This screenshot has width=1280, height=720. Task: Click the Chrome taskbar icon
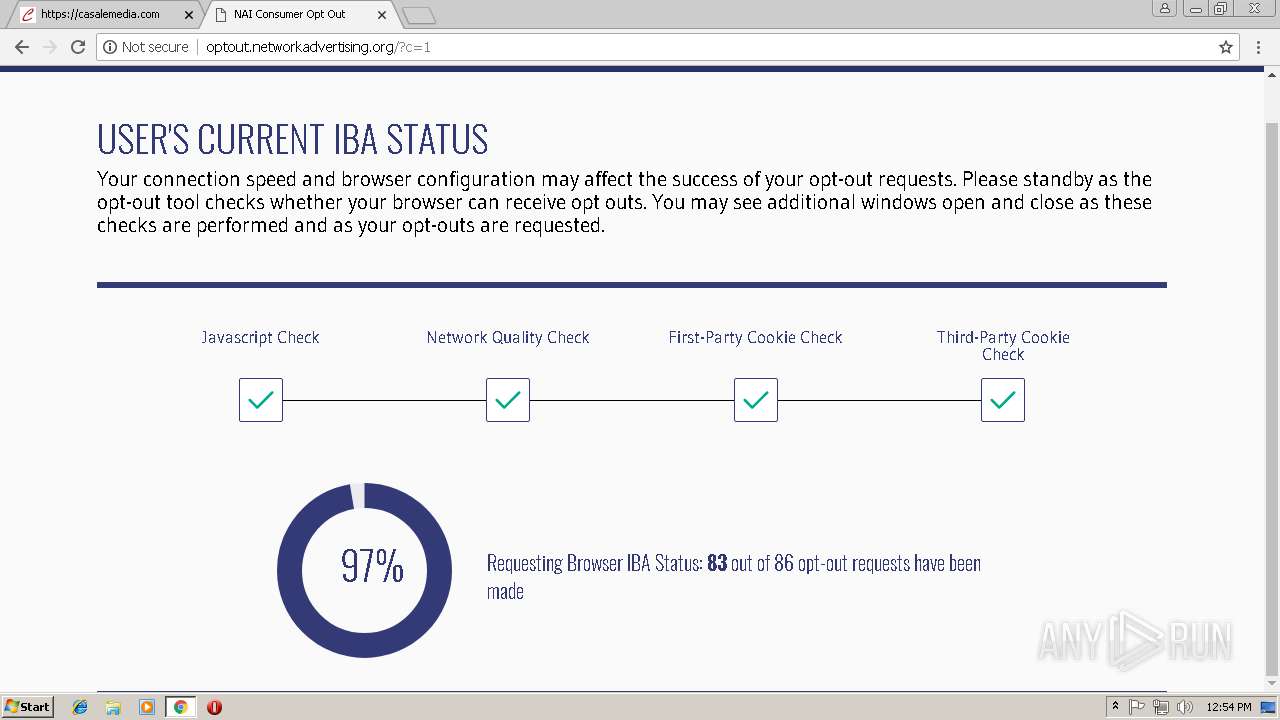pos(180,707)
